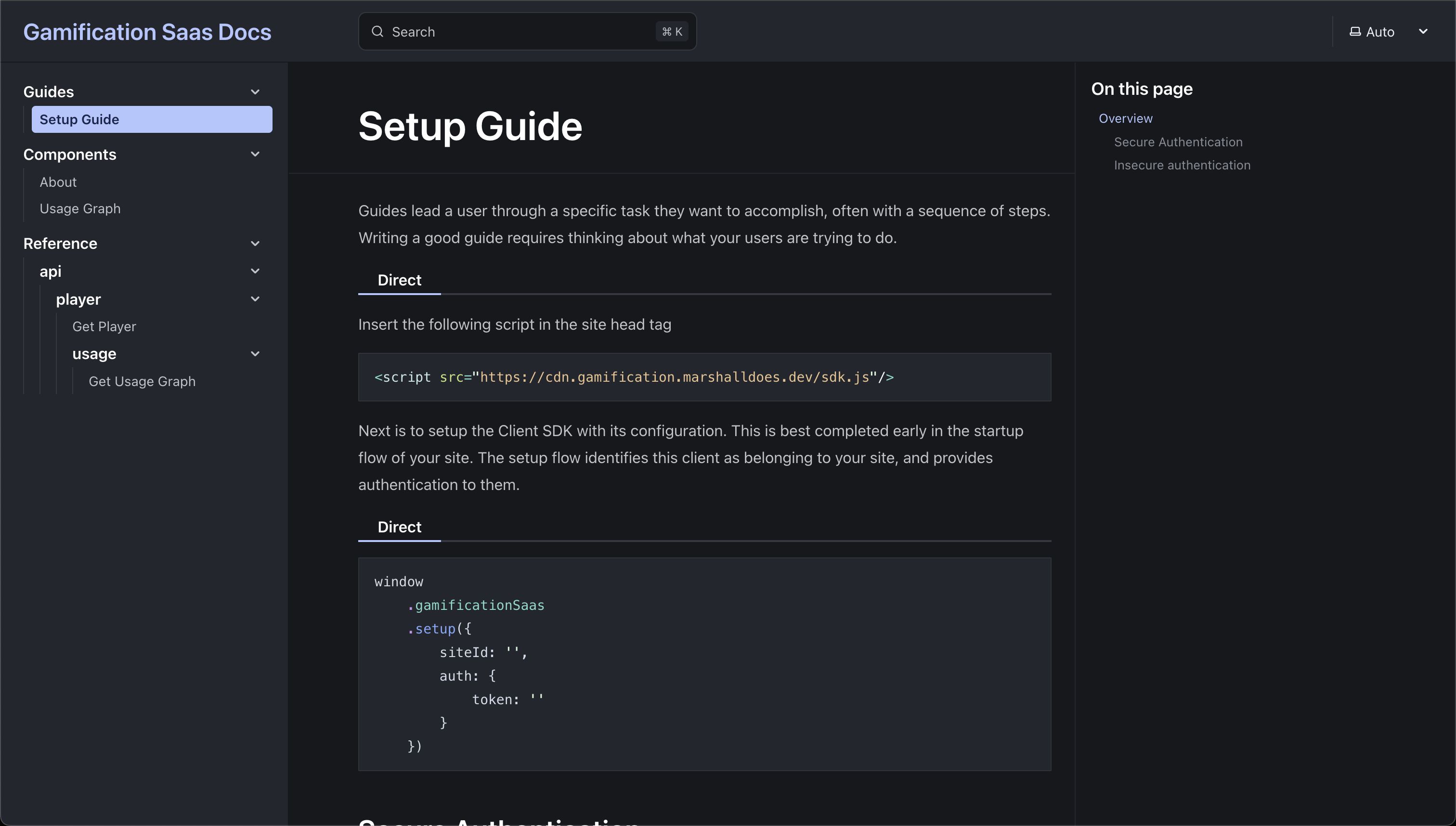Click the ⌘K shortcut badge
Viewport: 1456px width, 826px height.
coord(672,32)
